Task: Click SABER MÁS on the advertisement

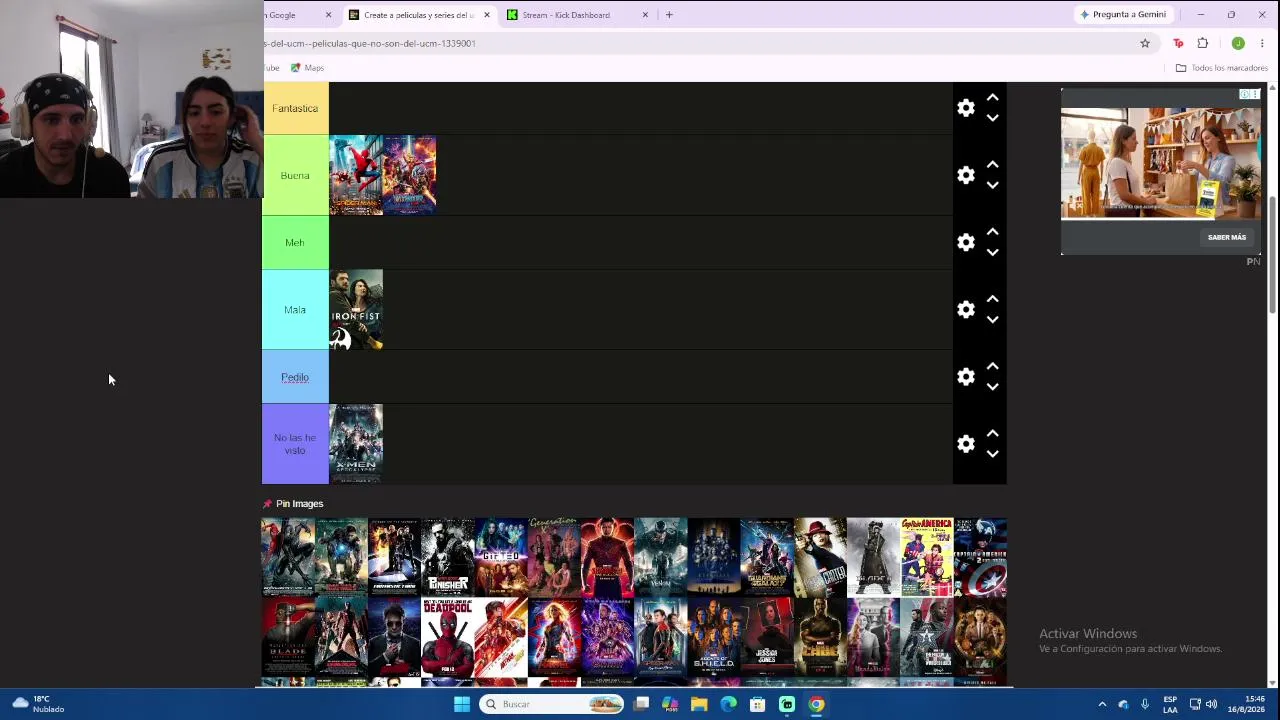Action: pyautogui.click(x=1227, y=238)
